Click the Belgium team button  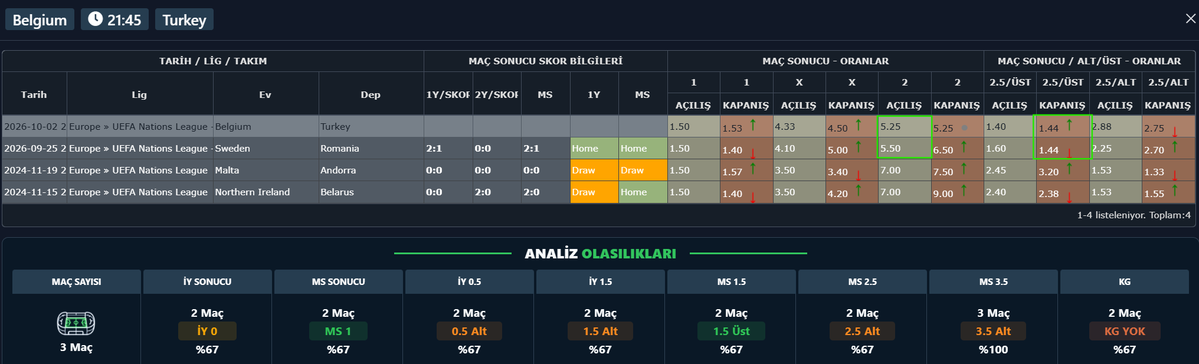(40, 20)
